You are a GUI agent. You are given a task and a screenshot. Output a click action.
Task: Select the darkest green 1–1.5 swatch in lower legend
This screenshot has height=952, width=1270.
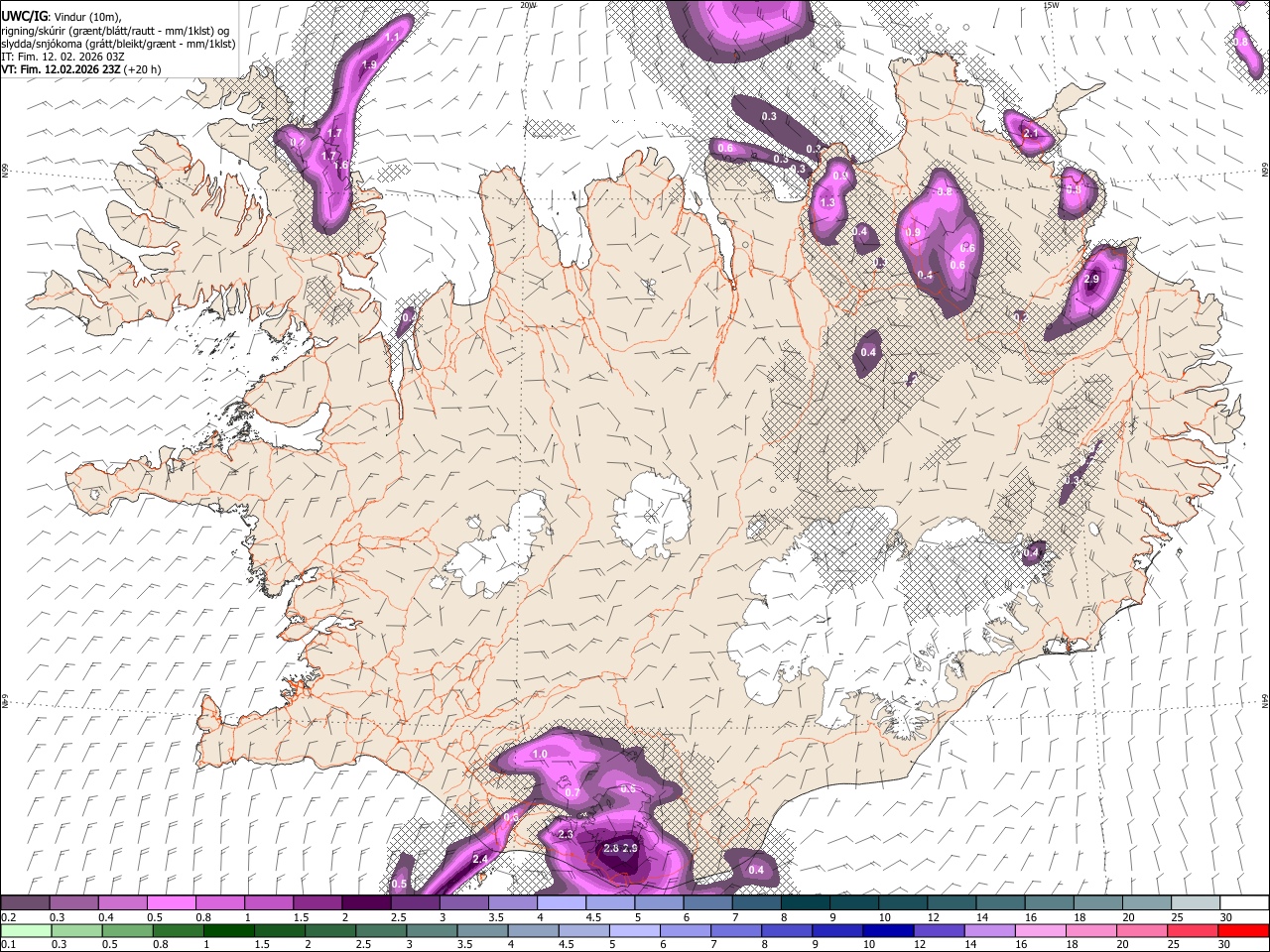pyautogui.click(x=229, y=930)
